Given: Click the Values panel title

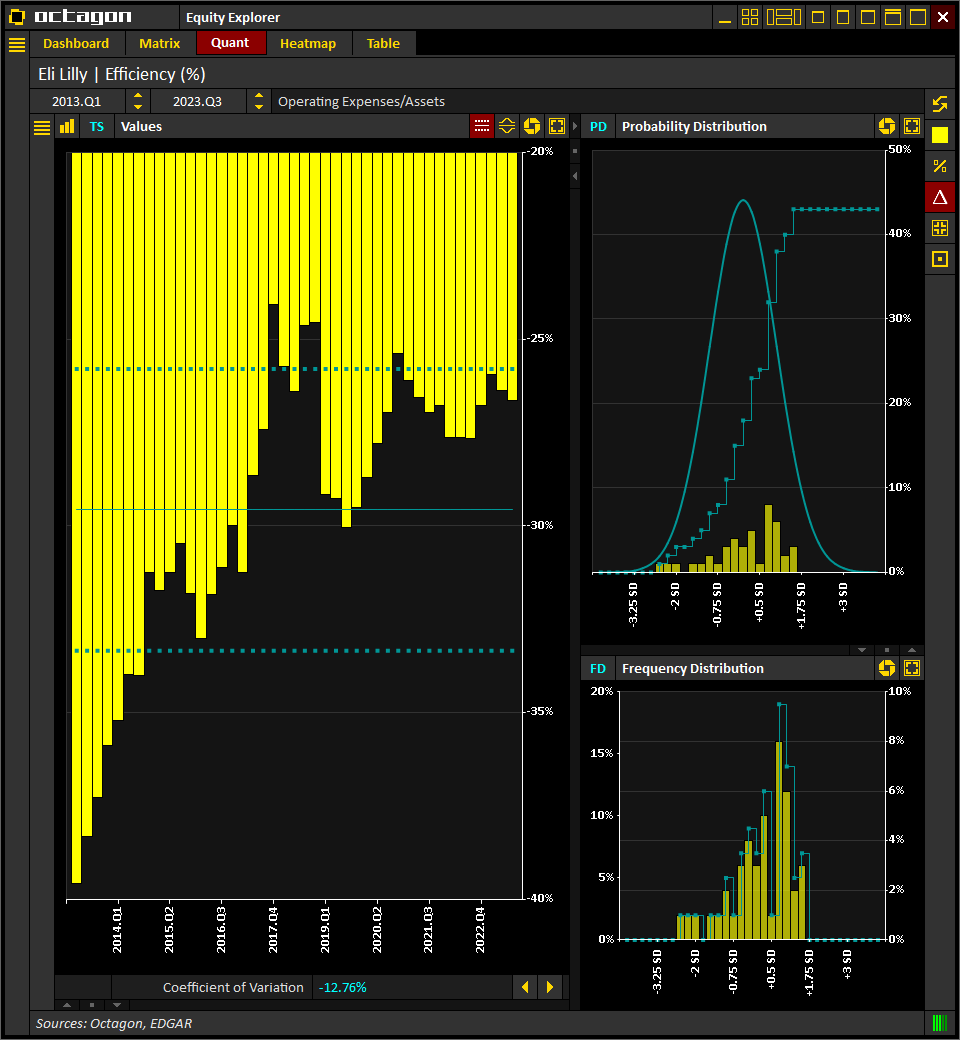Looking at the screenshot, I should coord(141,127).
